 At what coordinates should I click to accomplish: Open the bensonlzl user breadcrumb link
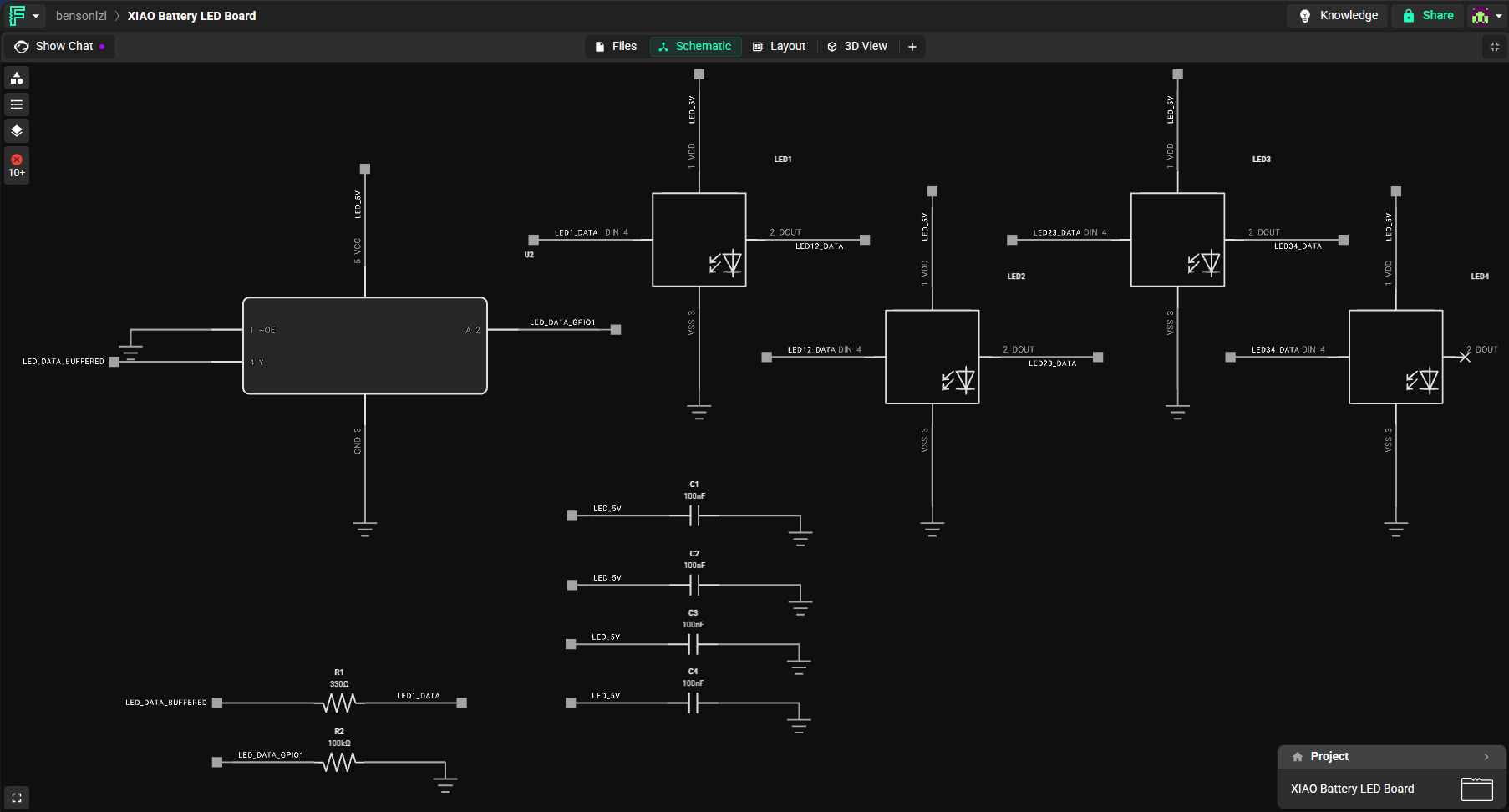81,16
